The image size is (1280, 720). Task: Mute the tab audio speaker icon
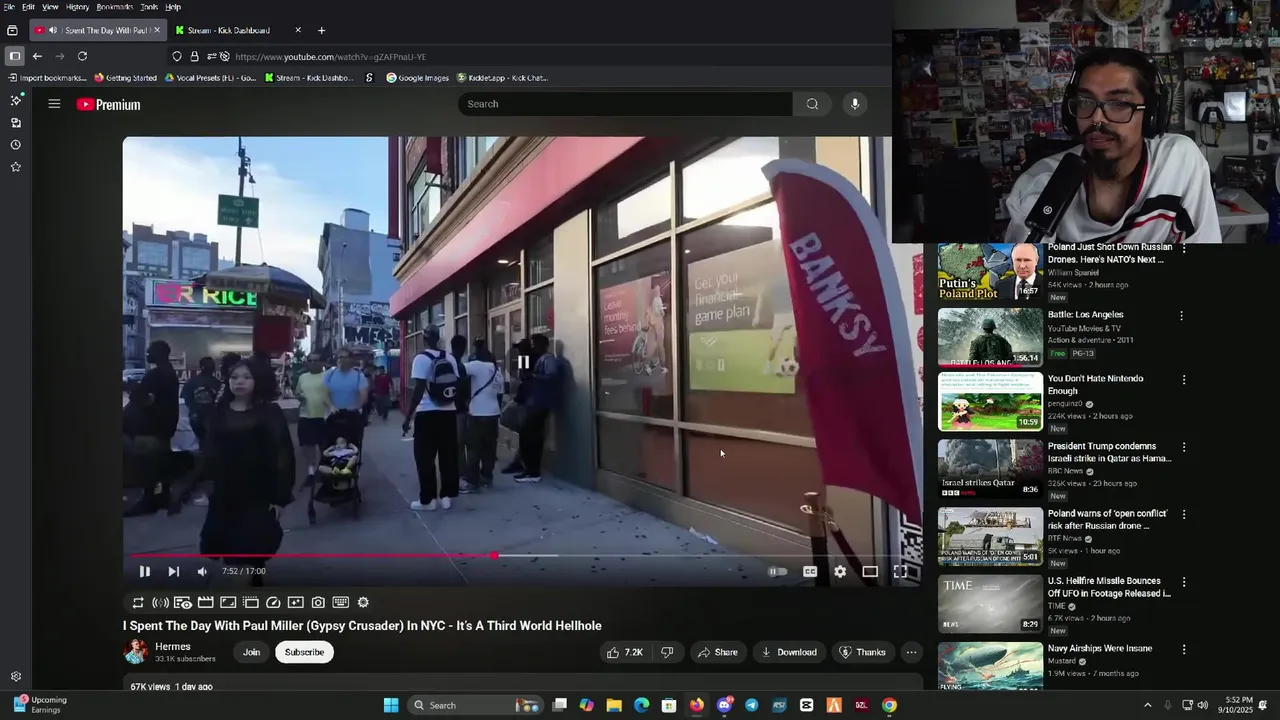click(53, 30)
